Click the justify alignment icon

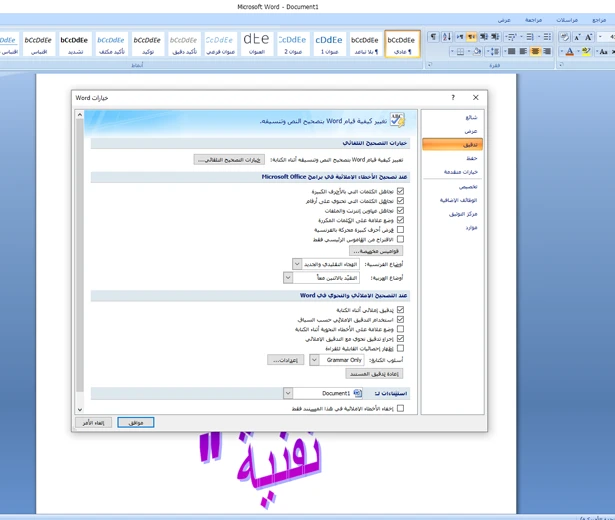click(511, 51)
